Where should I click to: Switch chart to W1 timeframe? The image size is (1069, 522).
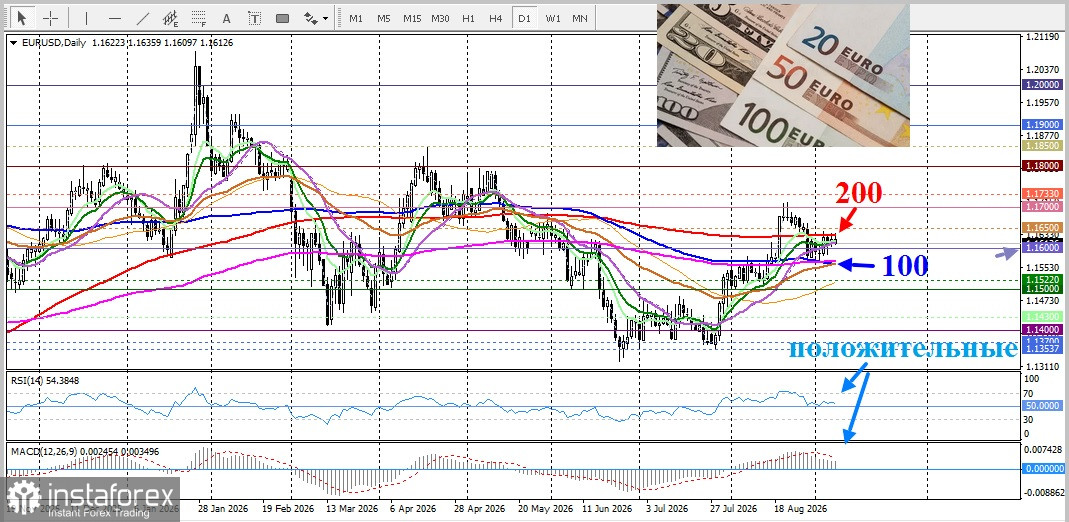(553, 18)
